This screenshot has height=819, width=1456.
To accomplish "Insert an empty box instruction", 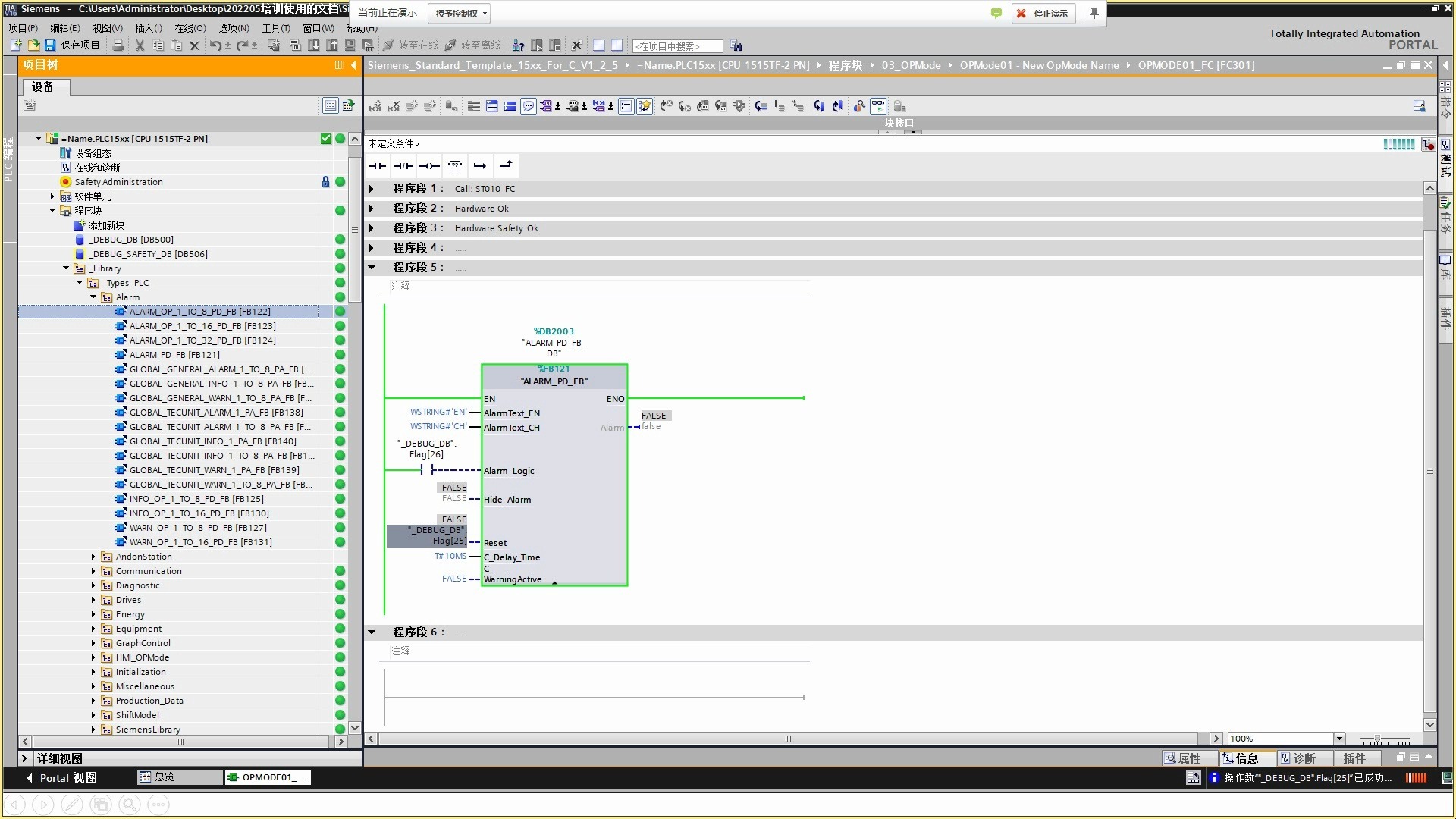I will pos(455,166).
